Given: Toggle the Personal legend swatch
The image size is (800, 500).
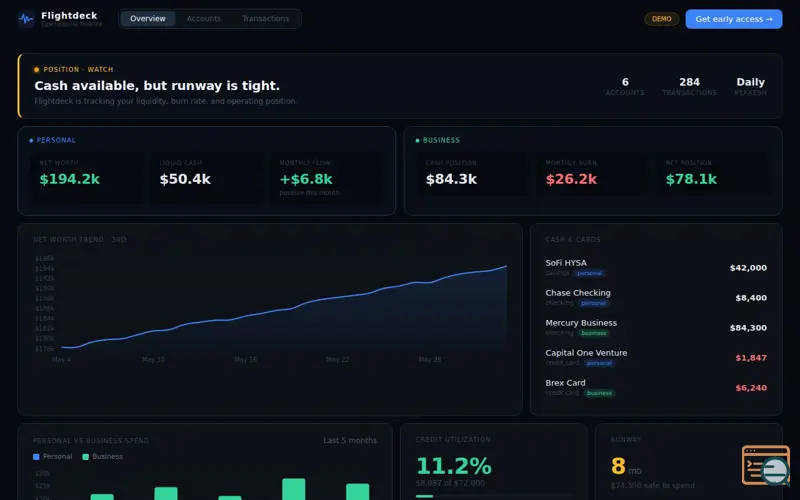Looking at the screenshot, I should pos(36,457).
